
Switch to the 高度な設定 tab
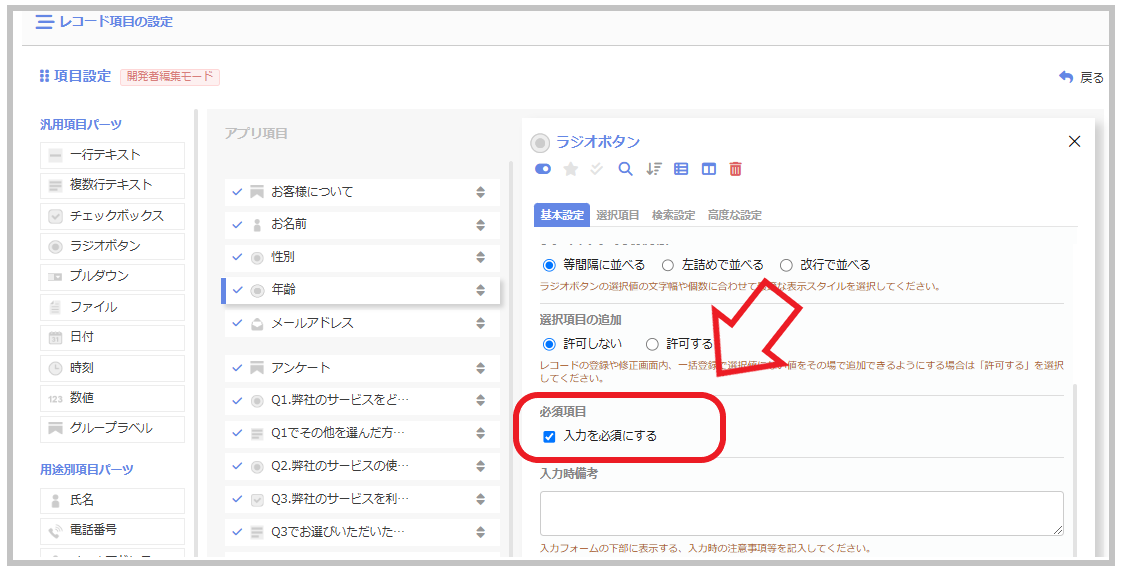734,215
